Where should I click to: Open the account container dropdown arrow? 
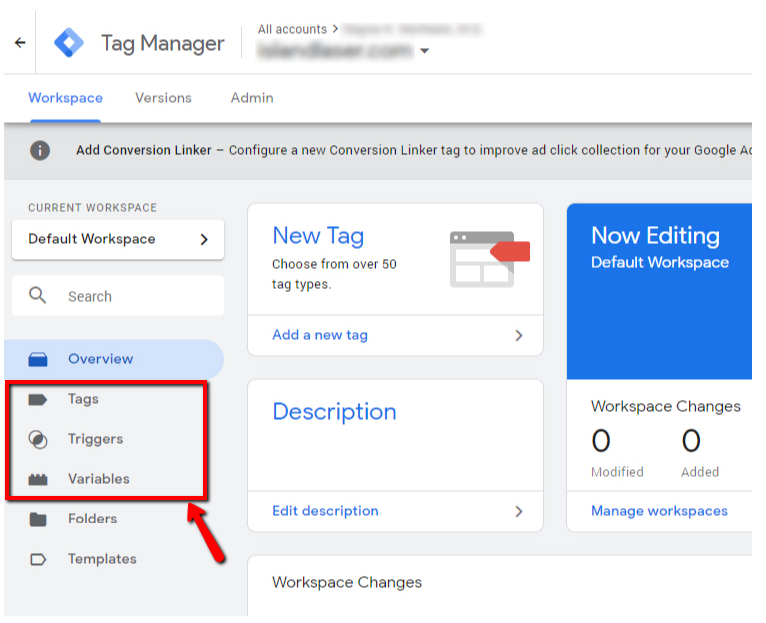point(425,52)
